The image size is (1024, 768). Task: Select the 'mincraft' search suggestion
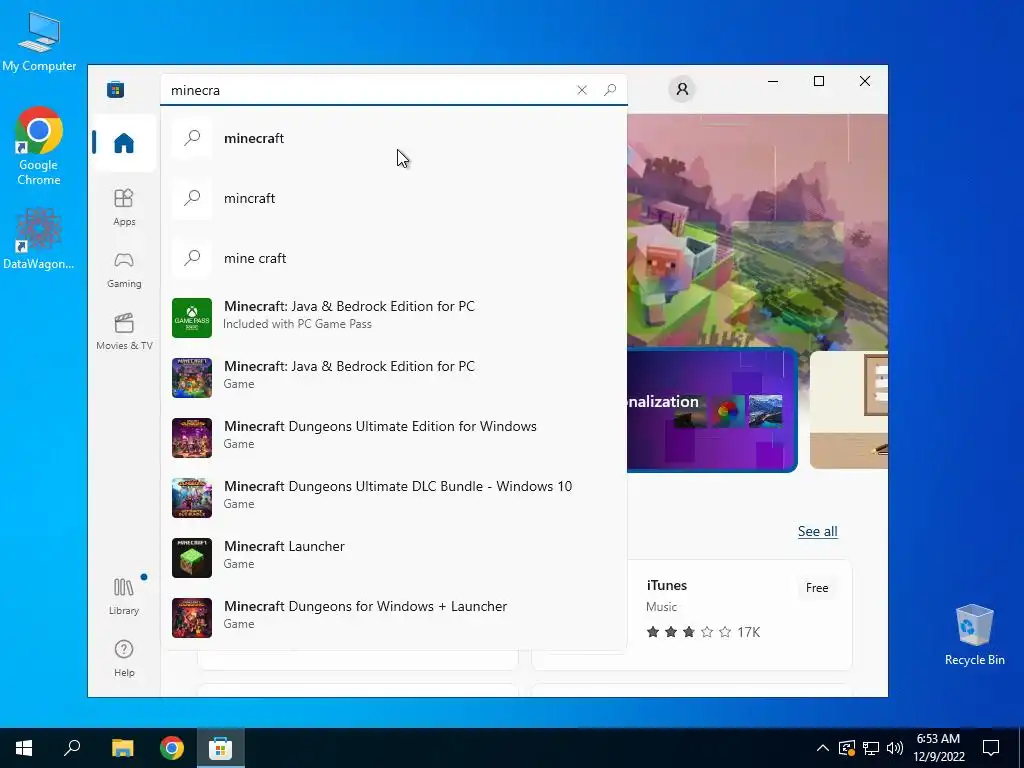click(394, 198)
